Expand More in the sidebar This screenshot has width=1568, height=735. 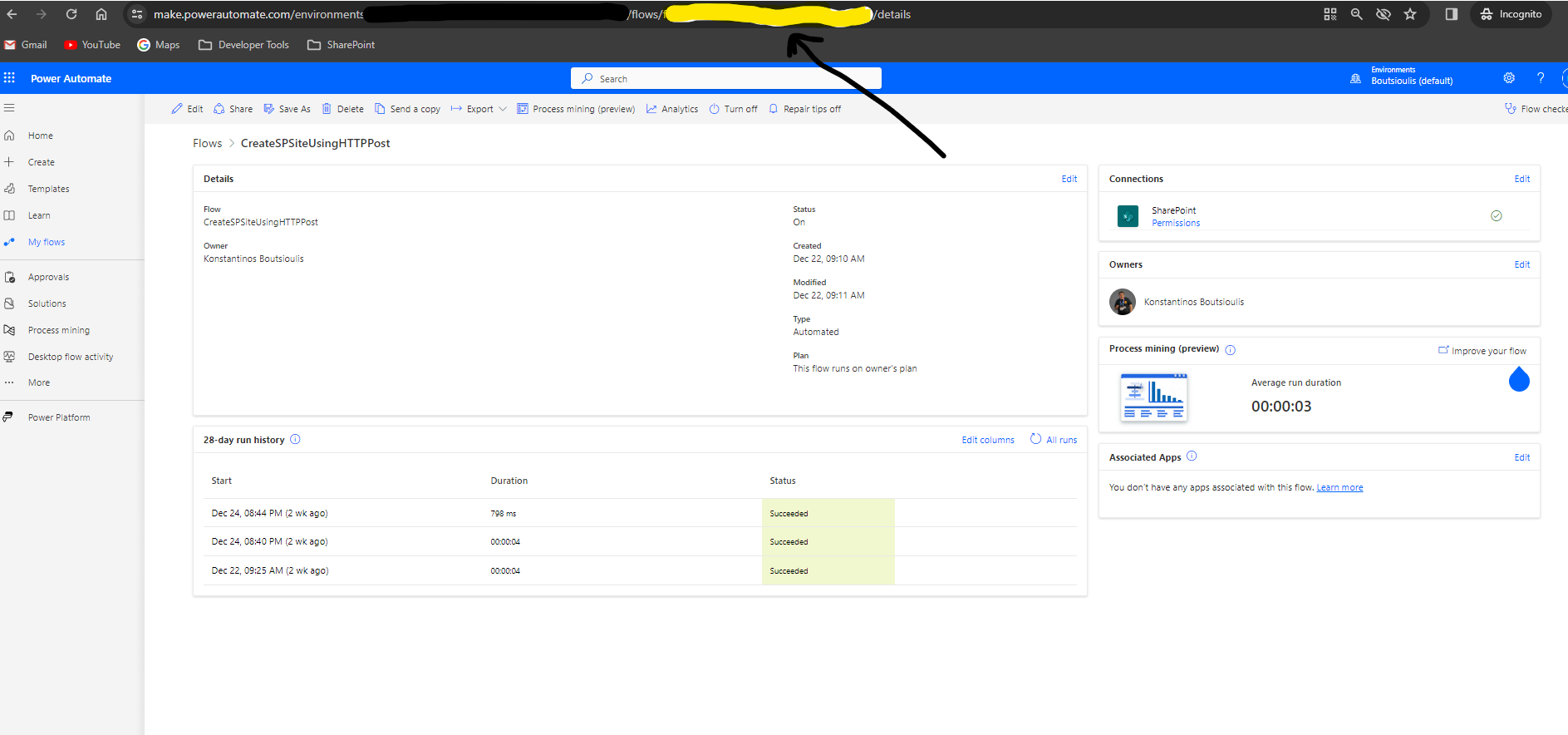38,382
